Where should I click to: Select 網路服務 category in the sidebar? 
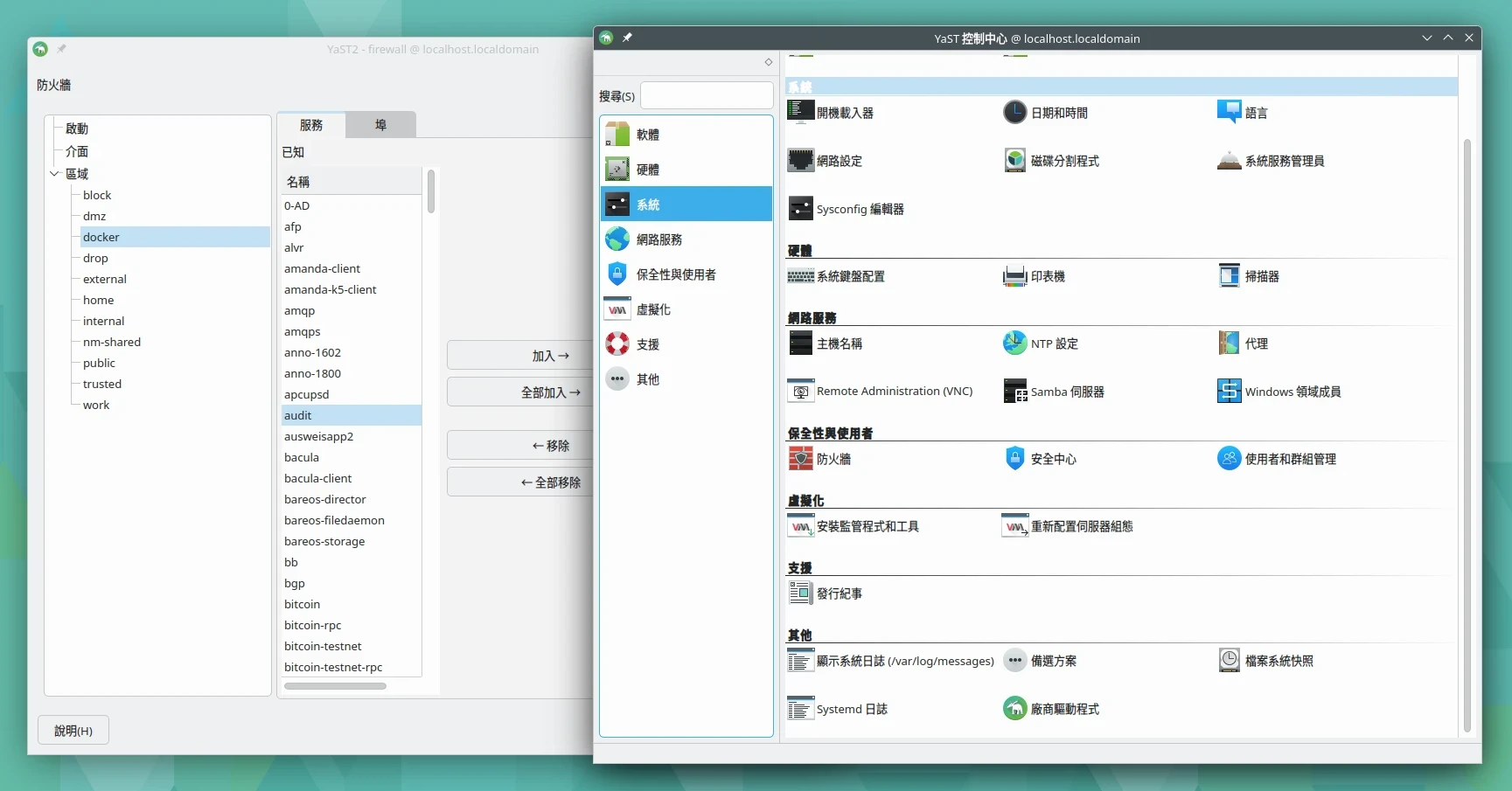coord(659,239)
